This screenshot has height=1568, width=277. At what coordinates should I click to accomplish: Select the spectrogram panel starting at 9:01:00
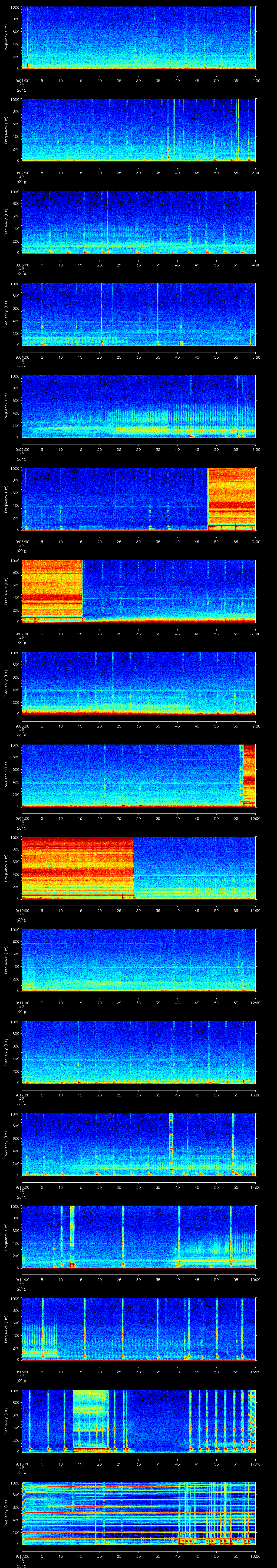coord(138,38)
